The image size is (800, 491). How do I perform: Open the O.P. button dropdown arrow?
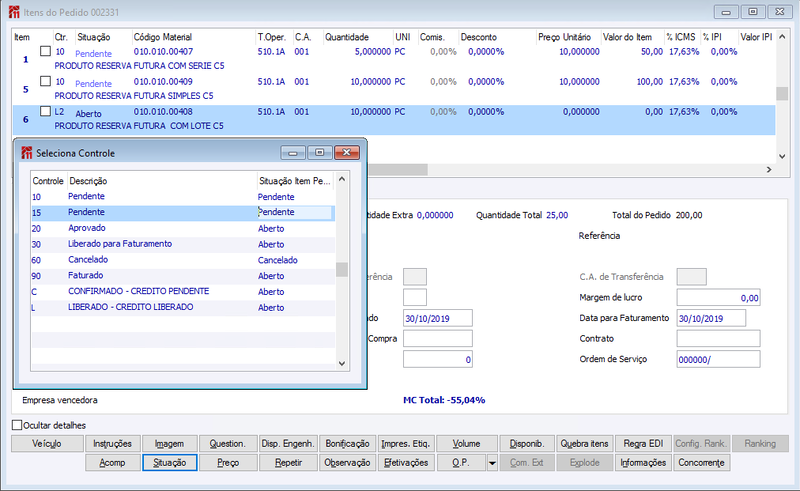[x=492, y=463]
